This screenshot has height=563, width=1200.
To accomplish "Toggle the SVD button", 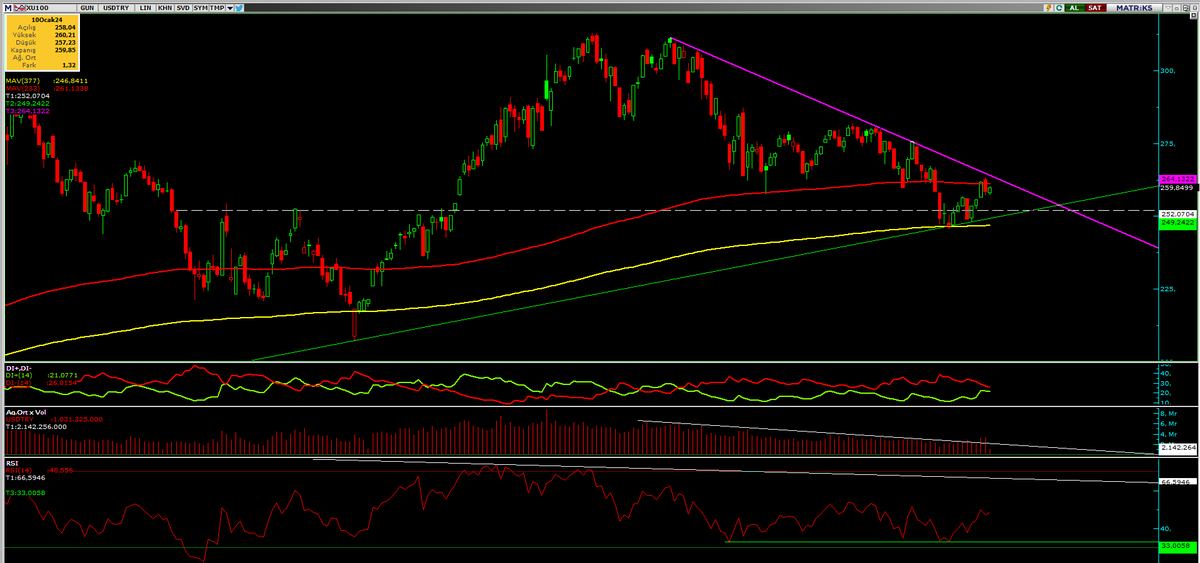I will click(183, 8).
